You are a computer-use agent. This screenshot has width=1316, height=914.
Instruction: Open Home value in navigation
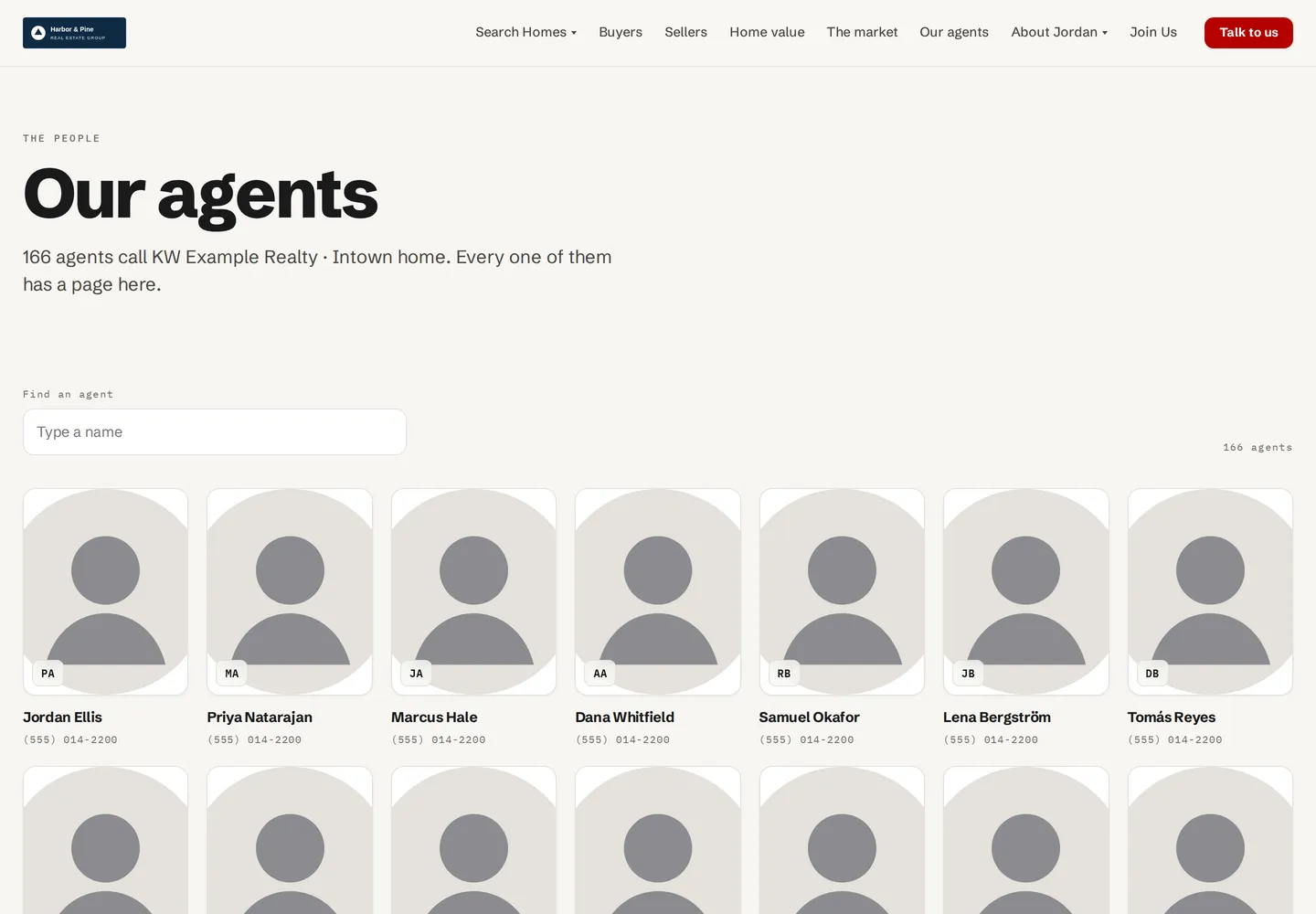pos(767,32)
